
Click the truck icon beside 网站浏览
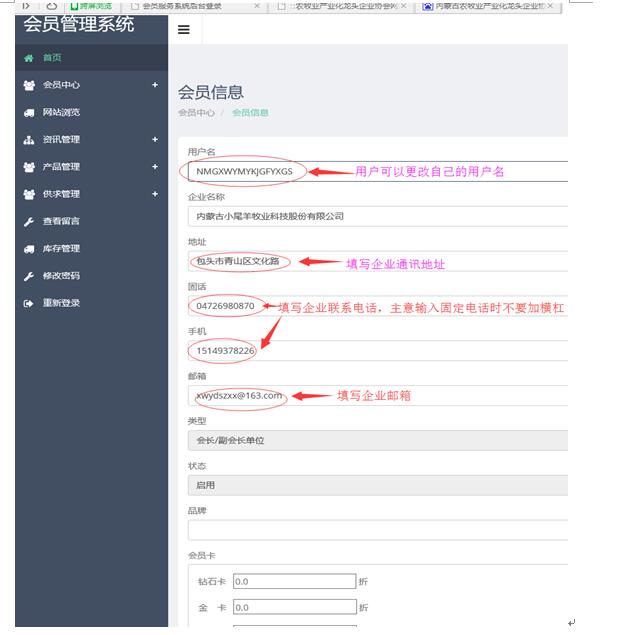tap(28, 113)
